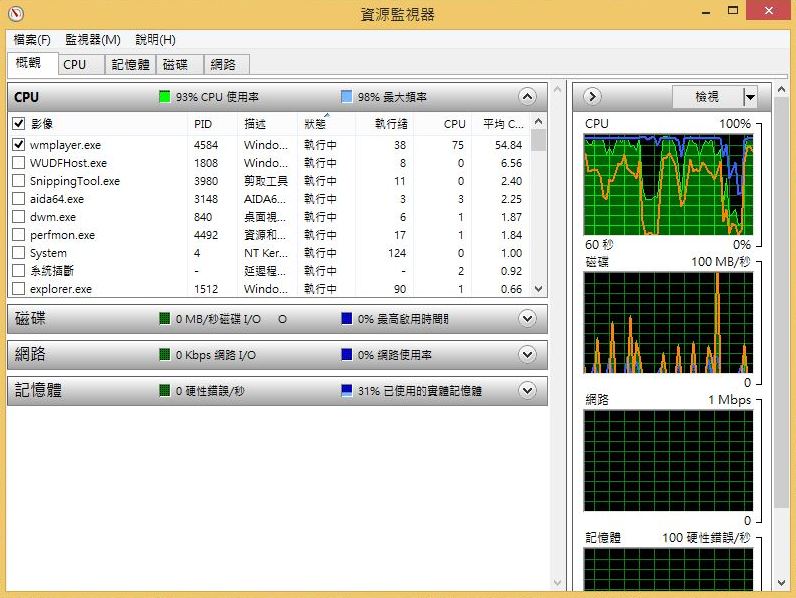Click the 磁碟 activity graph
This screenshot has width=796, height=598.
point(668,322)
